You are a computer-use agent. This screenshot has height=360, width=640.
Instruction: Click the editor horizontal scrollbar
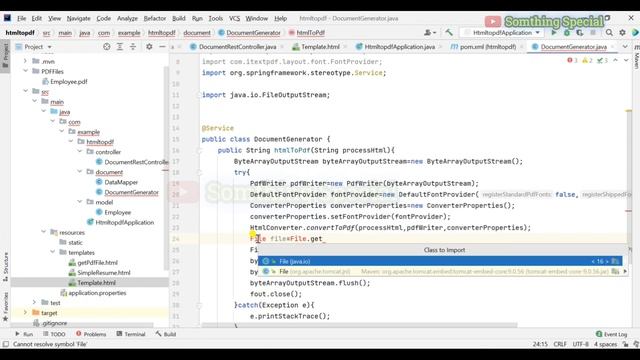click(359, 325)
